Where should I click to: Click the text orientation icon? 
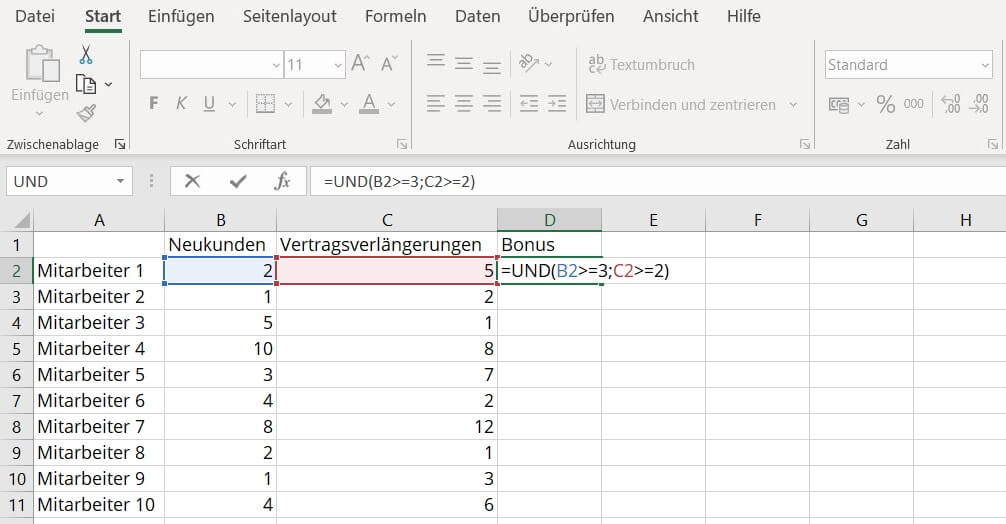[529, 63]
